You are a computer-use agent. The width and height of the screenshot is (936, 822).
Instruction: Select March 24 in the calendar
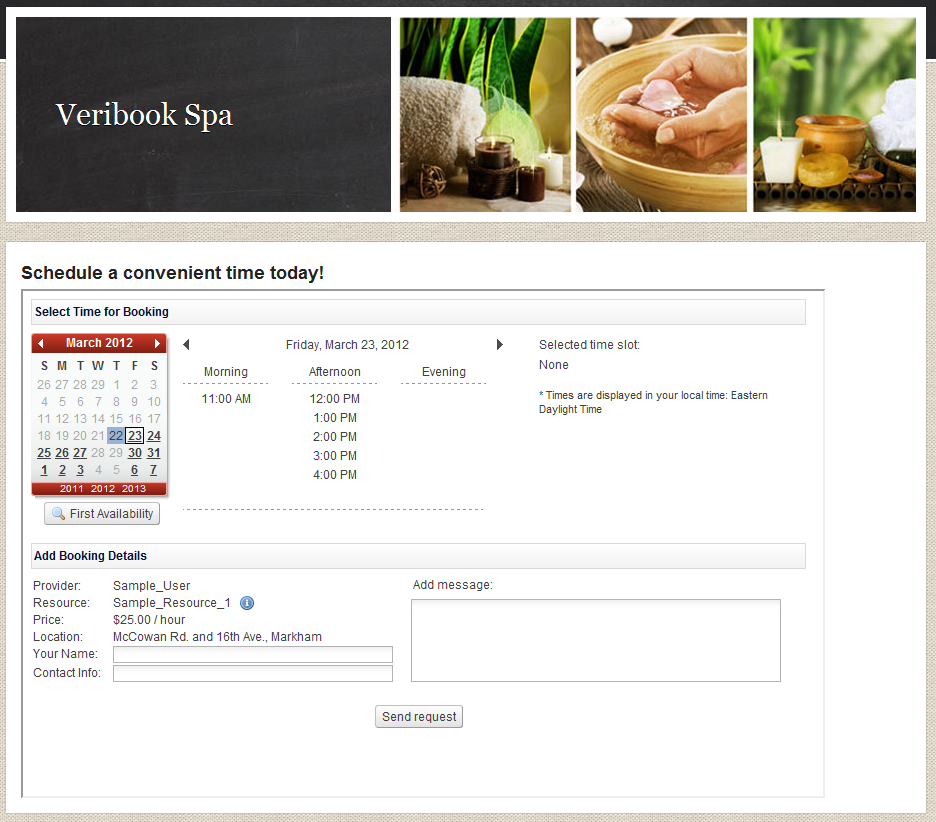pos(154,436)
